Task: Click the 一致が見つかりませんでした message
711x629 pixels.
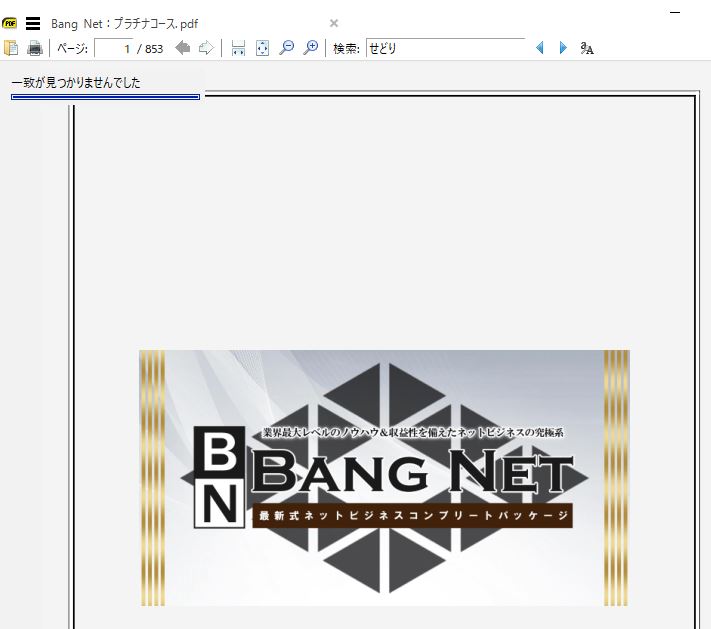Action: 76,83
